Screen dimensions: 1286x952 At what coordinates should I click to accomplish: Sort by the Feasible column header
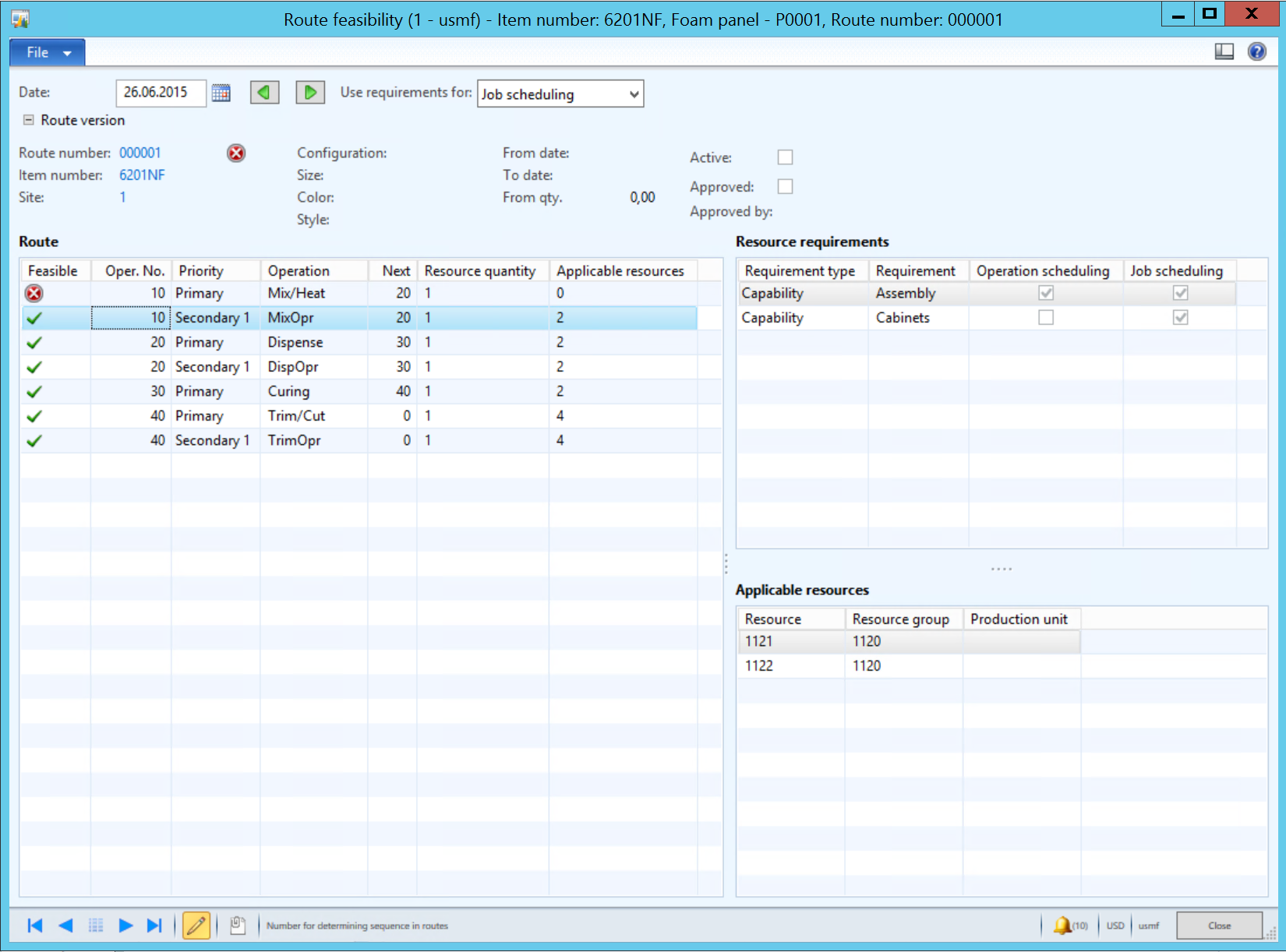tap(53, 271)
